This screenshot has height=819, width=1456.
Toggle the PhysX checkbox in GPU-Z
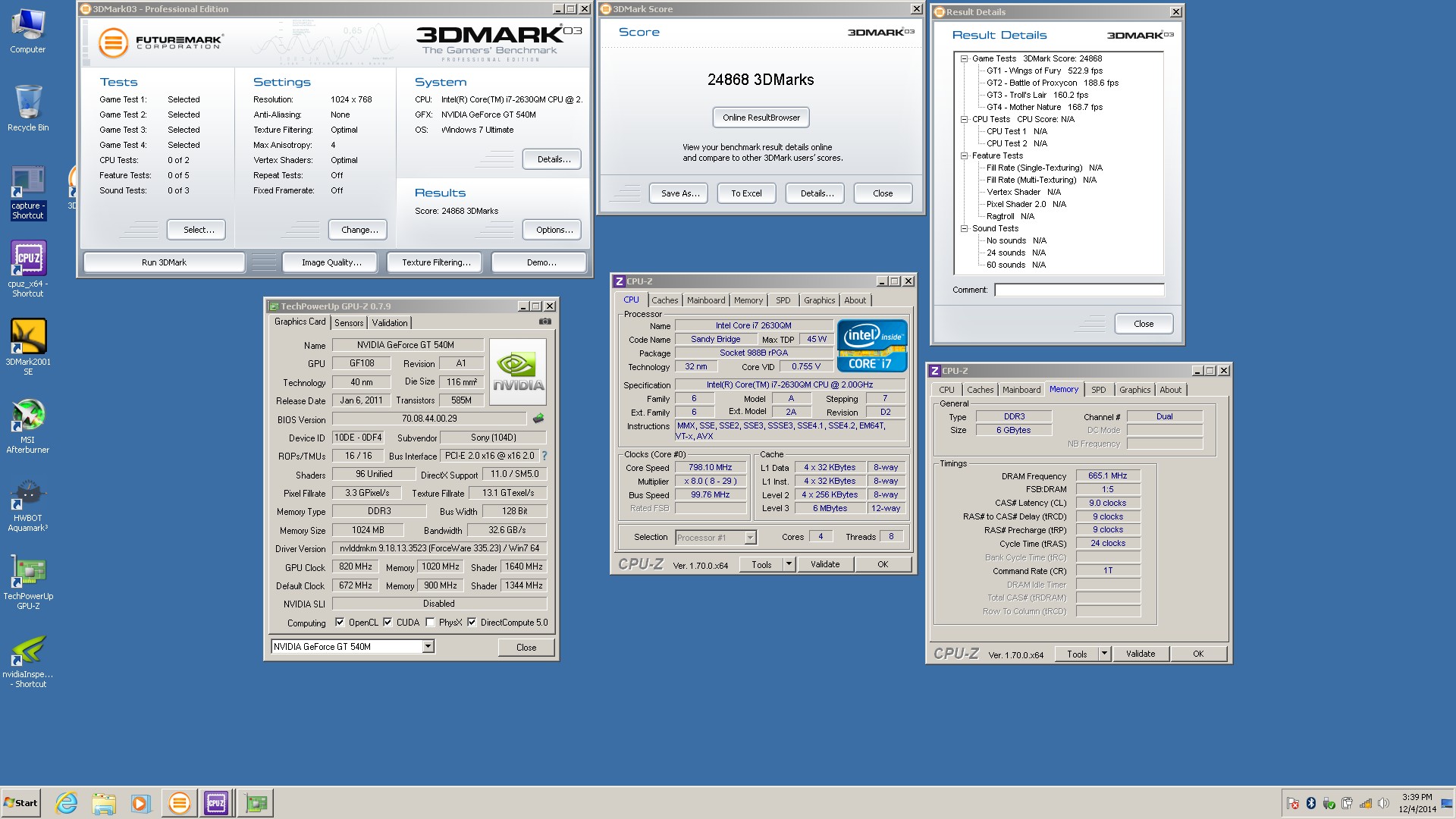coord(430,623)
